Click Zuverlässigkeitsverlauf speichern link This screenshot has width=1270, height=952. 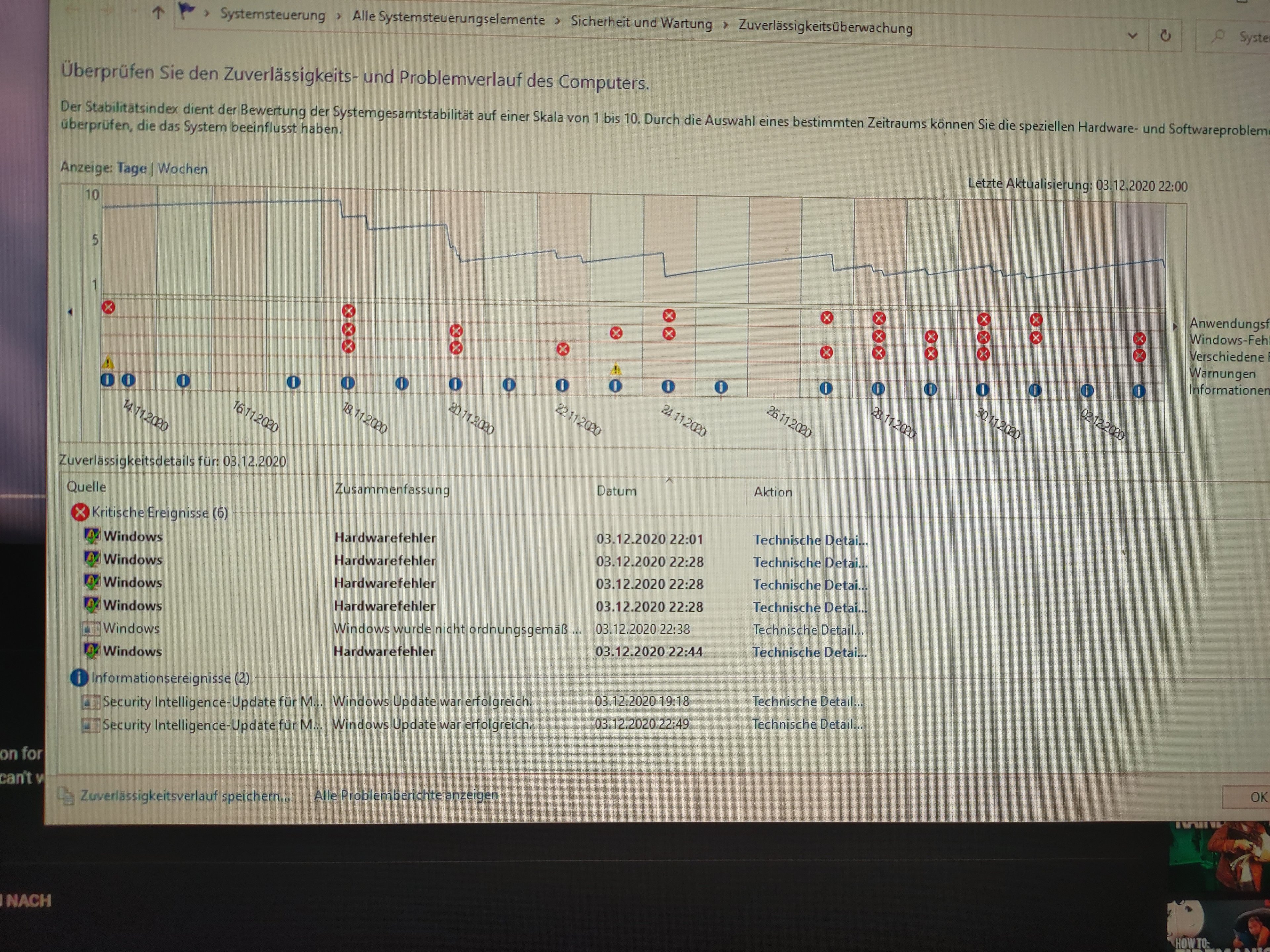[x=185, y=795]
